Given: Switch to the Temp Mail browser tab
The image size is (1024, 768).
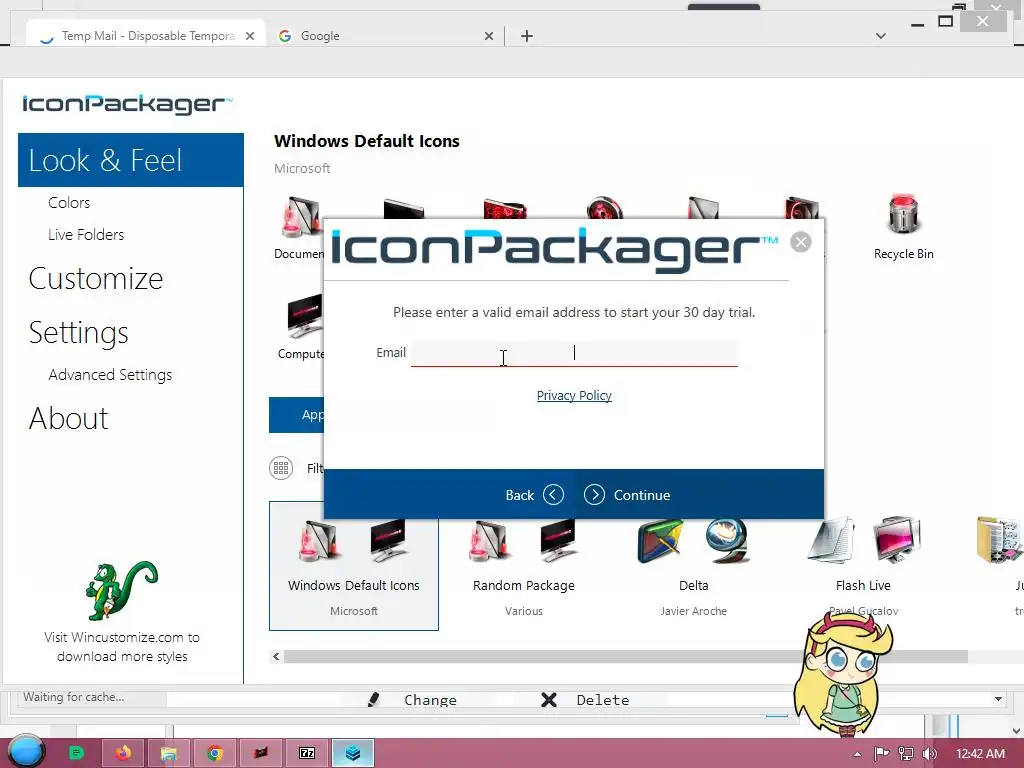Looking at the screenshot, I should 147,36.
